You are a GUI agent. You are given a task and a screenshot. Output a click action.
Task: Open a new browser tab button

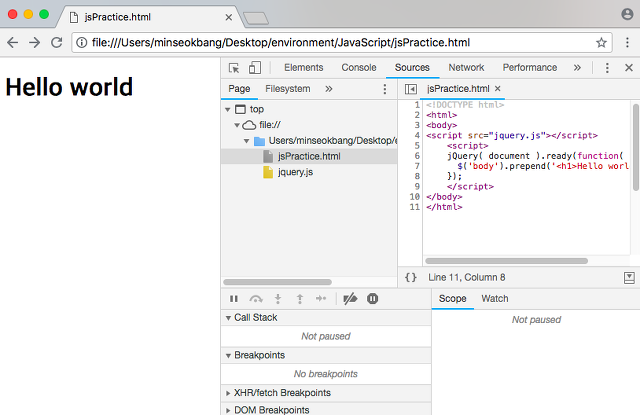pyautogui.click(x=256, y=18)
